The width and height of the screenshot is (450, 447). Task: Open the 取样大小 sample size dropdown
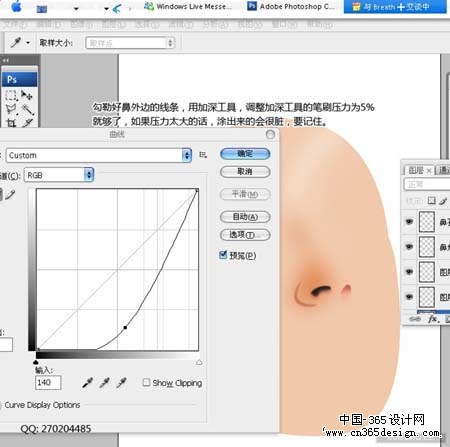130,43
